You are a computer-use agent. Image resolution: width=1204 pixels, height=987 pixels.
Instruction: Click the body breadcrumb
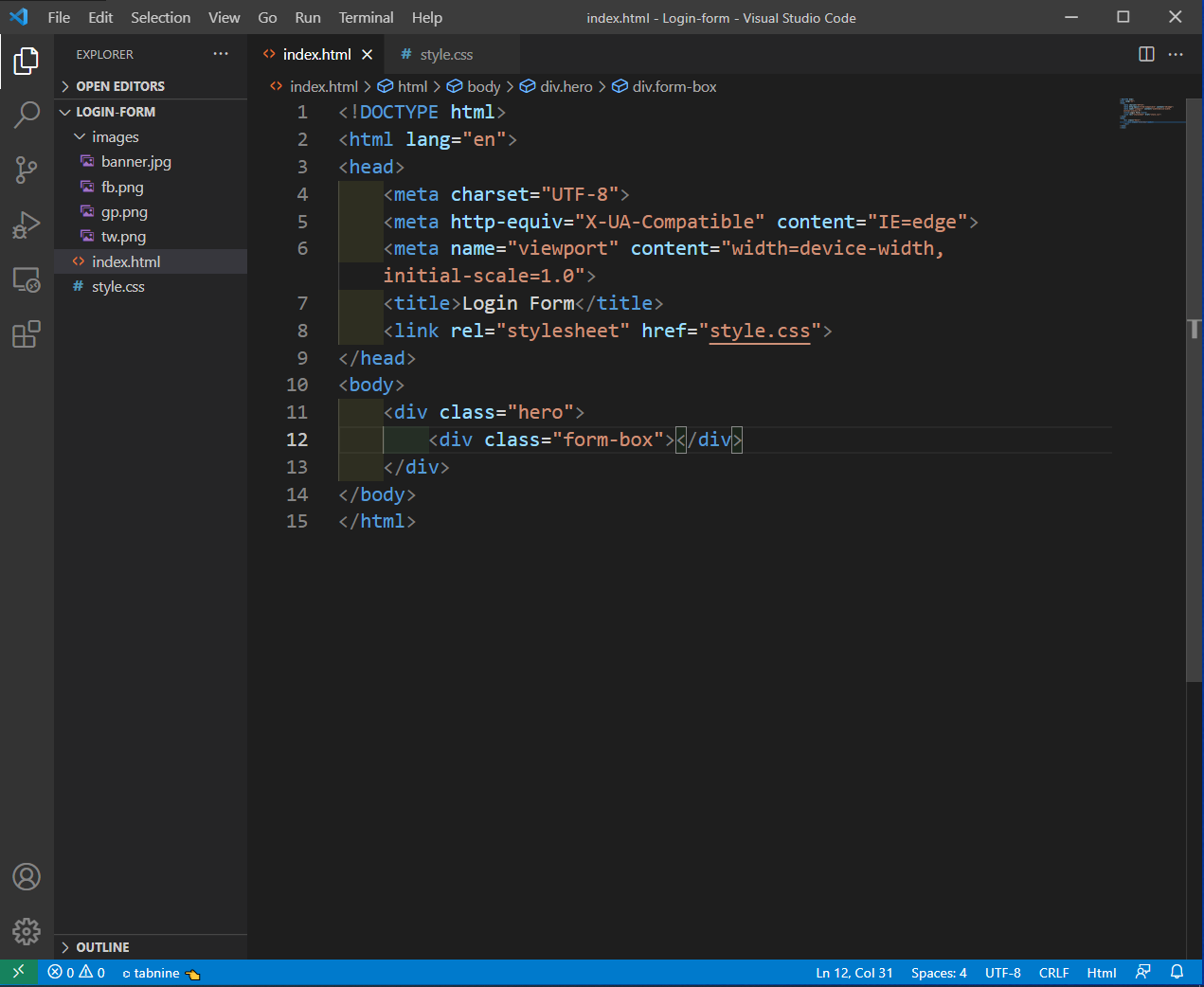click(x=474, y=86)
